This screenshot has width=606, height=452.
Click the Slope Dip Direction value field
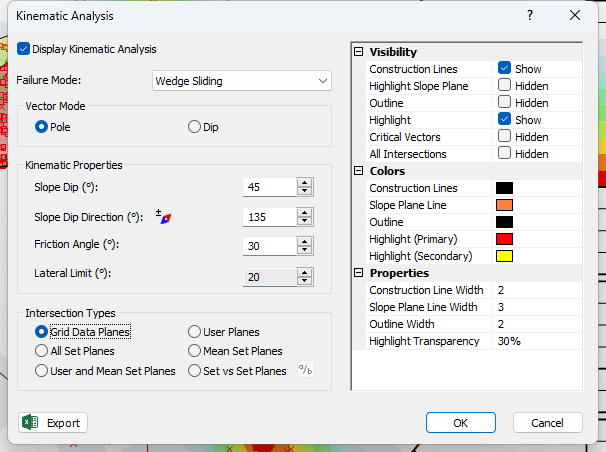(x=269, y=217)
